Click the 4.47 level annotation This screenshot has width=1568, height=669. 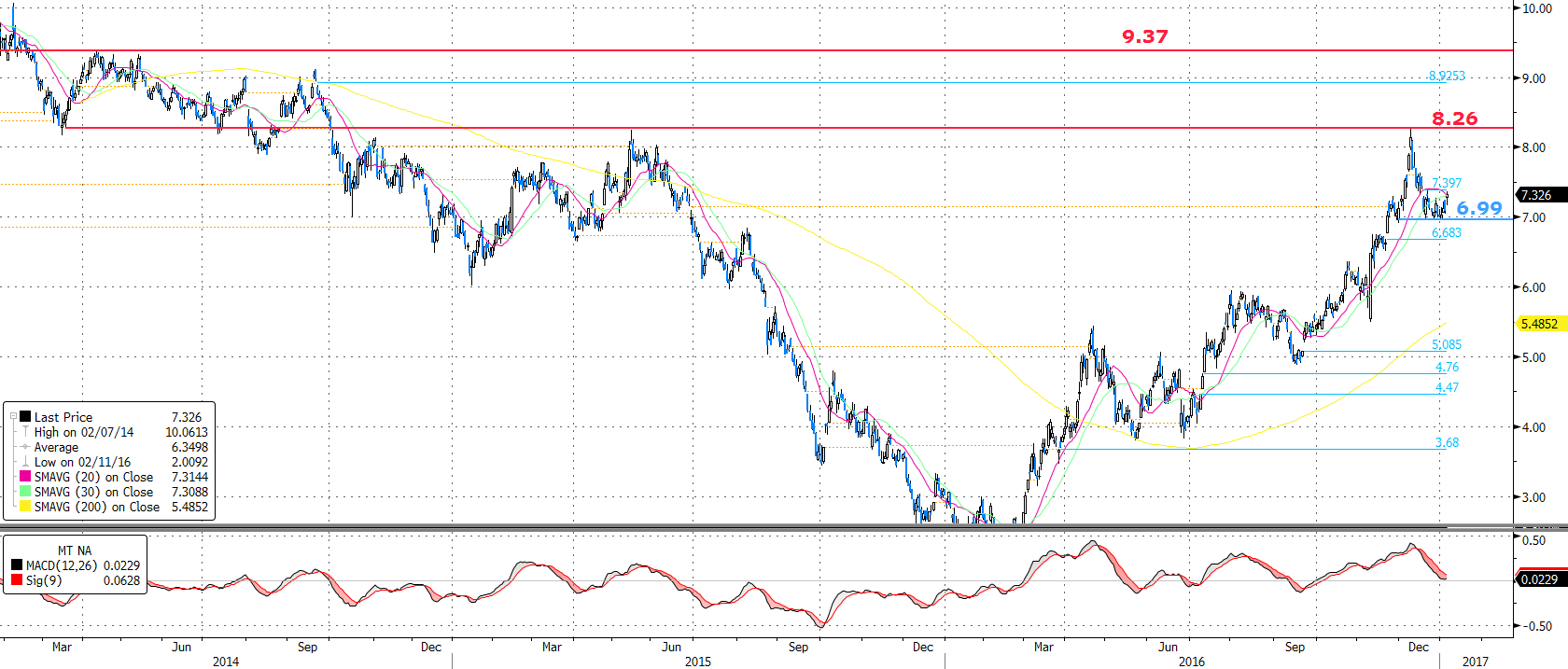1447,387
